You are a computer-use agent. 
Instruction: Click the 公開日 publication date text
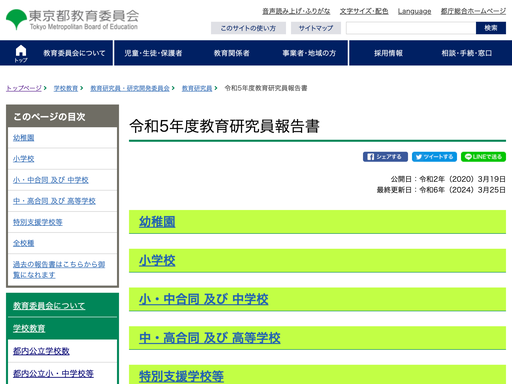tap(448, 179)
